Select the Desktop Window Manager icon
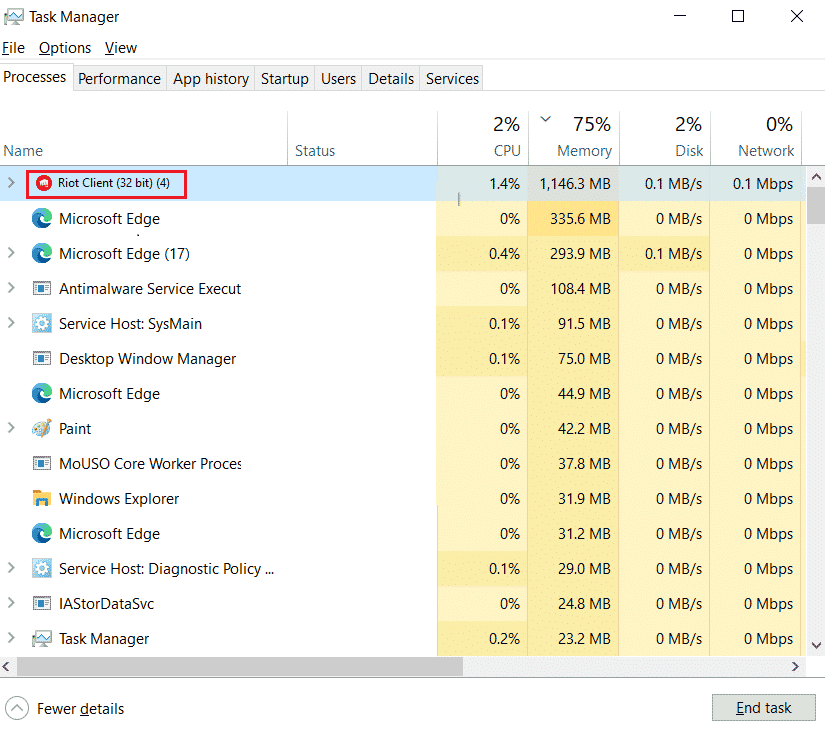The image size is (825, 735). click(x=41, y=358)
